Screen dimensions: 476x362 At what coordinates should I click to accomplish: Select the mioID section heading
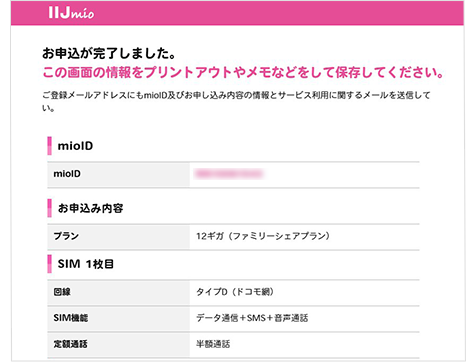point(75,146)
